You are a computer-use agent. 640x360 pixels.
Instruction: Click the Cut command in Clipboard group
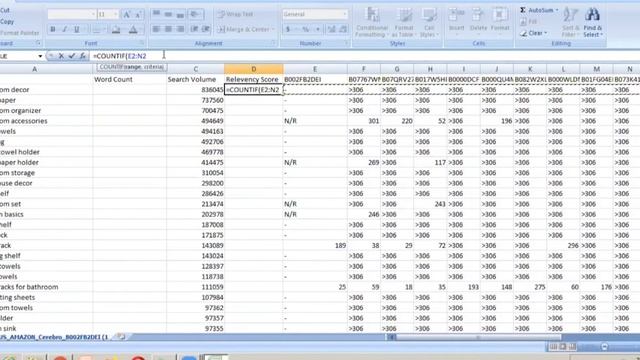[5, 10]
